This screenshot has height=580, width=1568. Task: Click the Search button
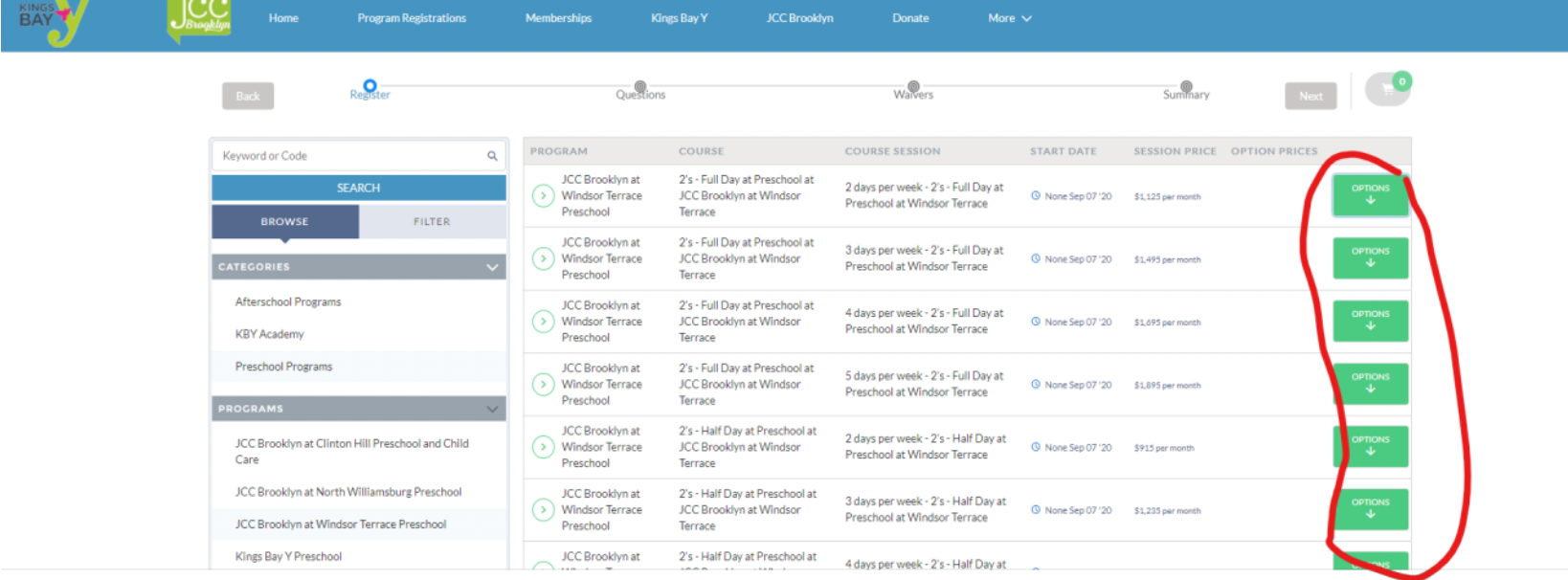pos(359,188)
